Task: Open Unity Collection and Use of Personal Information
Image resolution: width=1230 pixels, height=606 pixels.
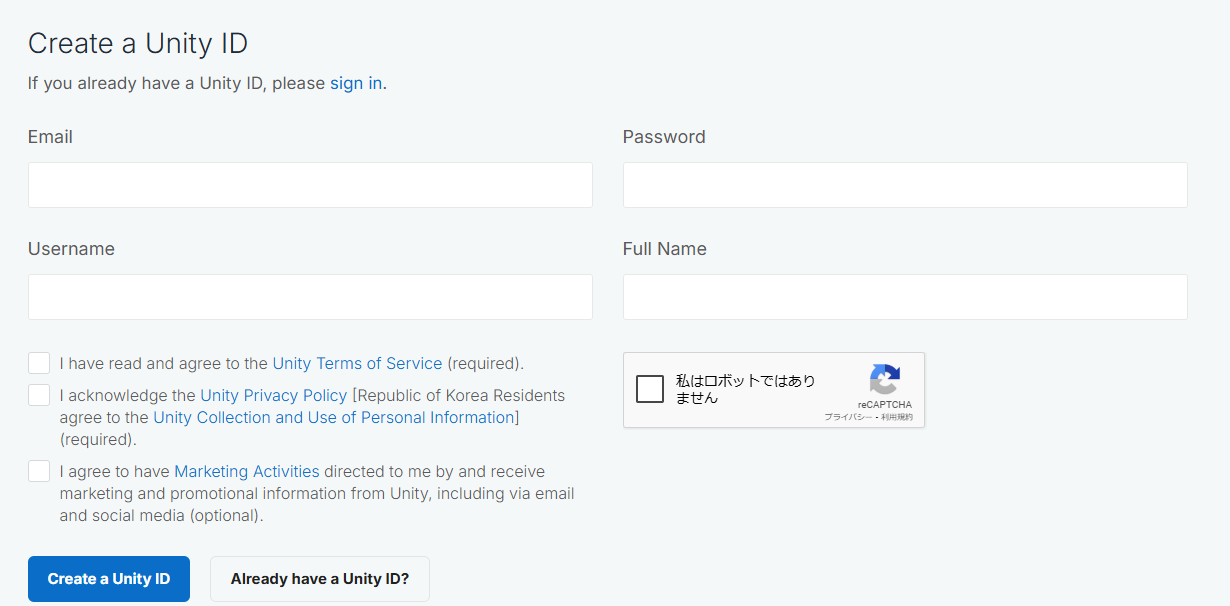Action: click(x=333, y=417)
